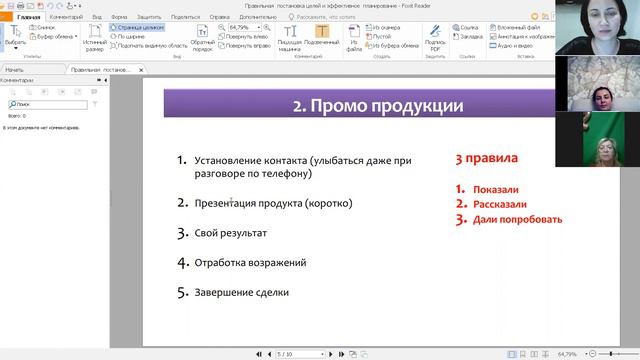Select Подогнать видимую область view
This screenshot has height=360, width=640.
[x=149, y=46]
